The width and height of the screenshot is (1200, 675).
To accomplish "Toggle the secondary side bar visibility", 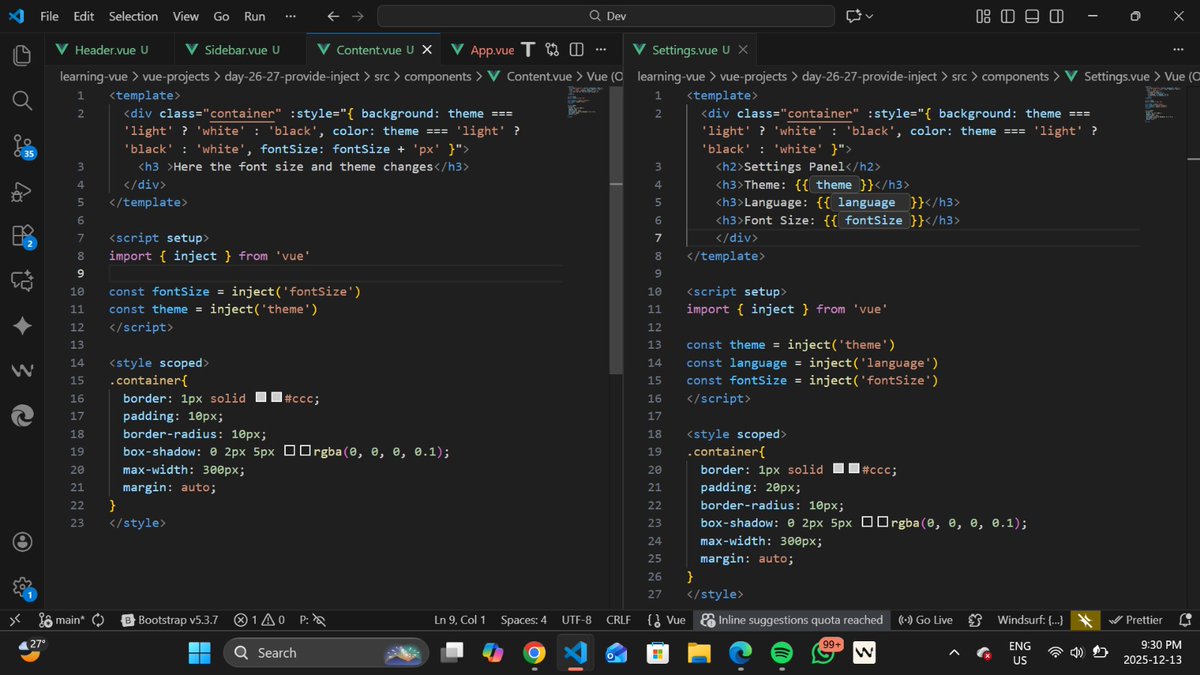I will [x=1057, y=16].
